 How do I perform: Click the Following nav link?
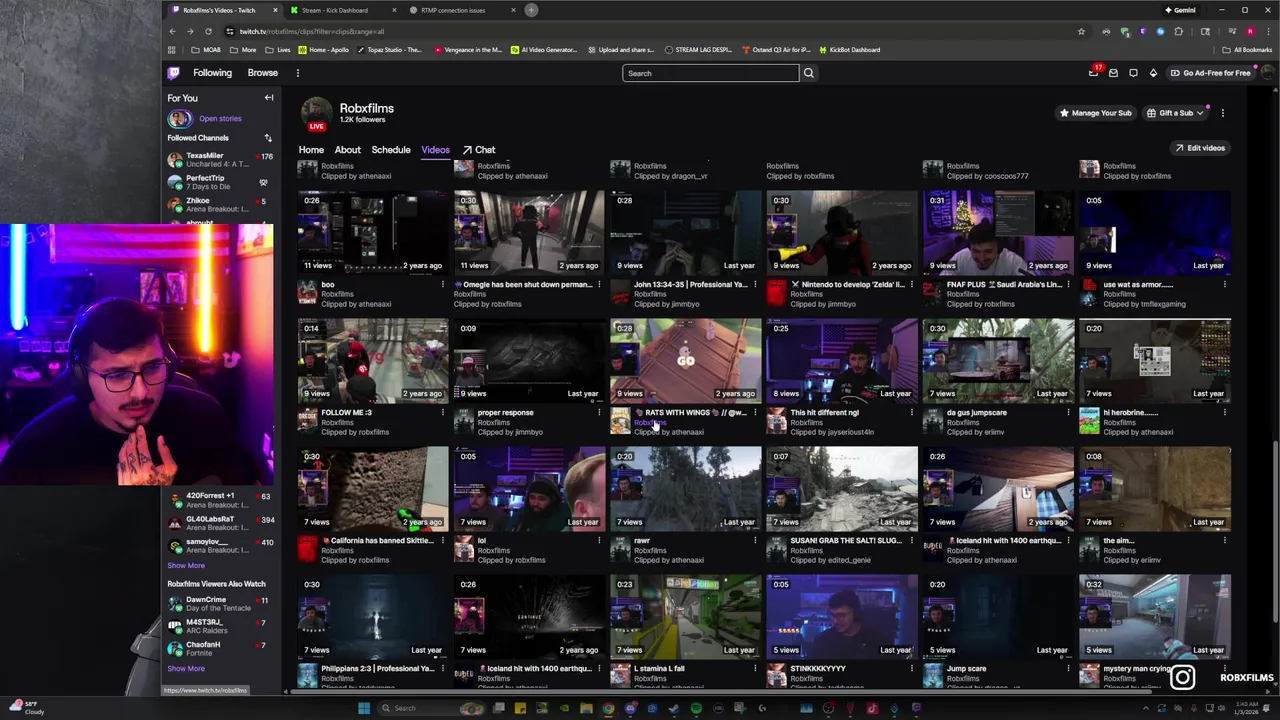pos(212,73)
